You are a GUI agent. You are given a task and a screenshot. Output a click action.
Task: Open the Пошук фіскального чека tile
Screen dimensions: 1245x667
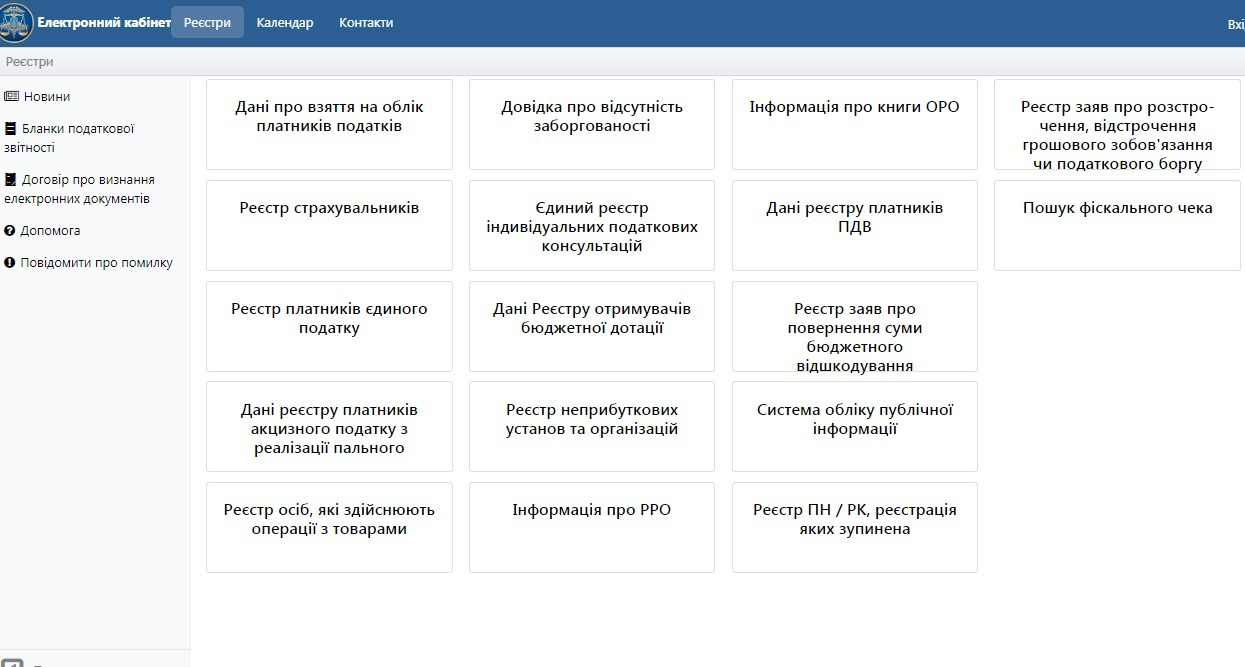pos(1117,225)
